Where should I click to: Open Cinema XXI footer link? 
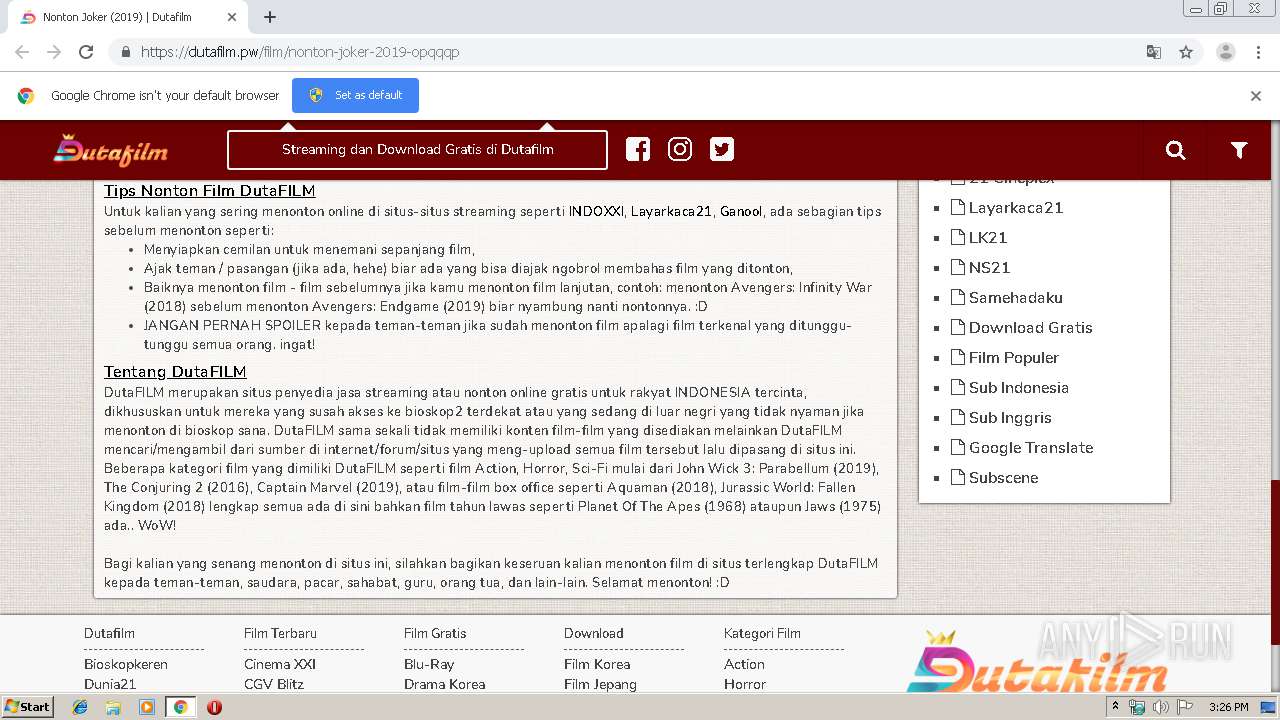click(280, 664)
